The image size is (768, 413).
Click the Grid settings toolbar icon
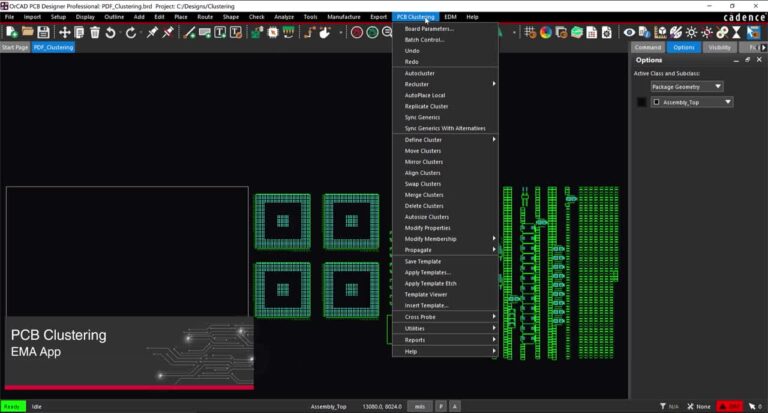529,32
